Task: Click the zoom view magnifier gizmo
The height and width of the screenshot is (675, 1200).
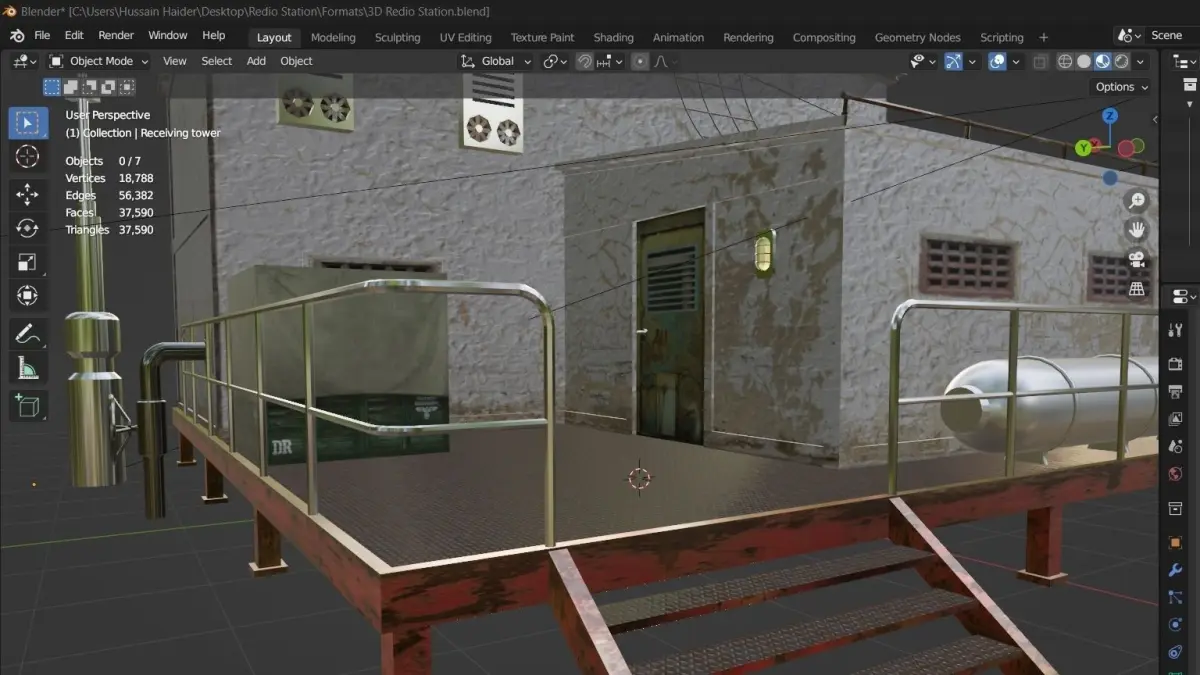Action: pyautogui.click(x=1137, y=201)
